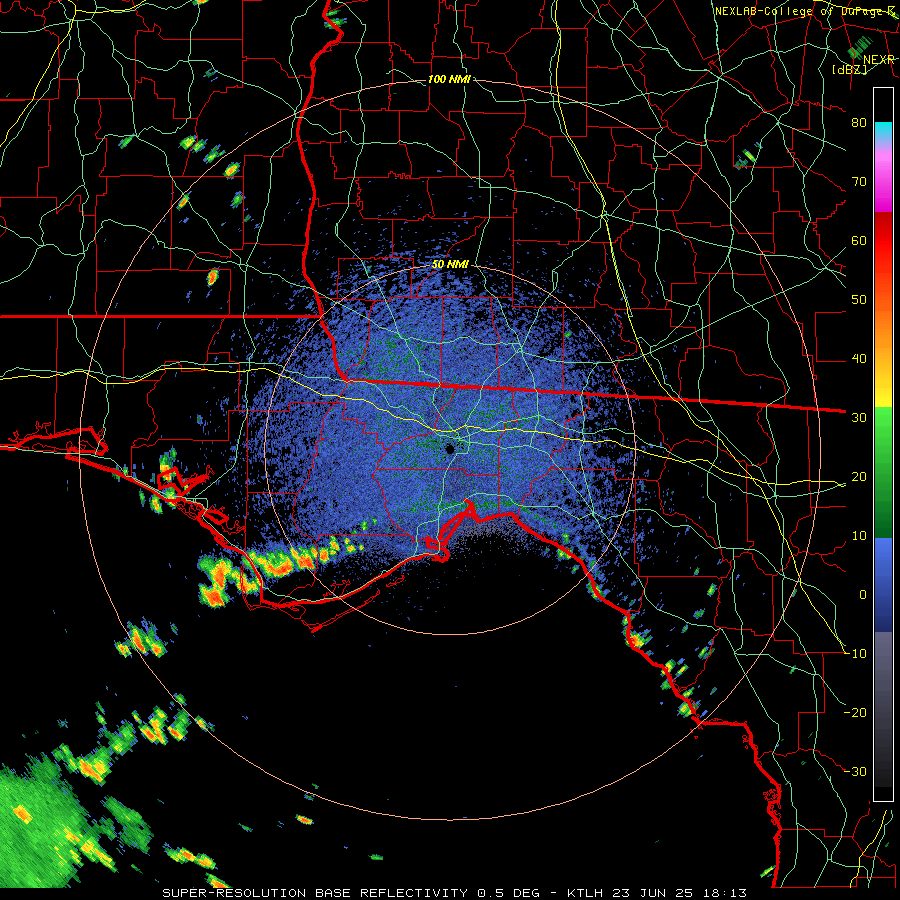Click the [dBZ] units label
The image size is (900, 900).
coord(849,69)
